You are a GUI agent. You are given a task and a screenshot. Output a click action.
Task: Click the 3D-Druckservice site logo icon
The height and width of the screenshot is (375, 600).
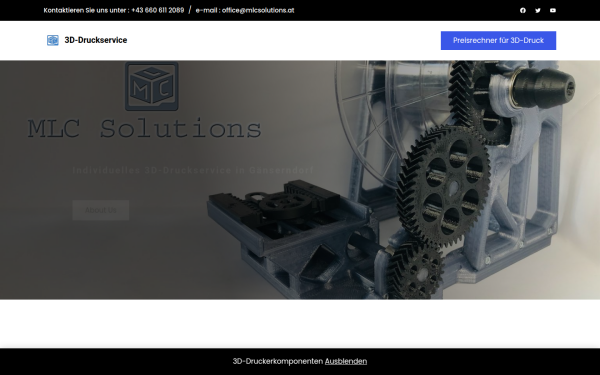click(53, 40)
